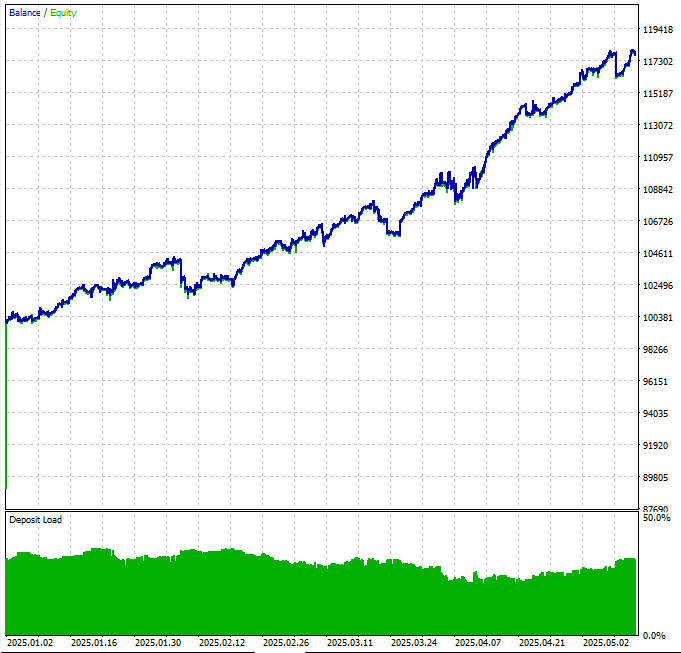Click the 2025.04.07 date label
681x653 pixels.
pos(478,643)
